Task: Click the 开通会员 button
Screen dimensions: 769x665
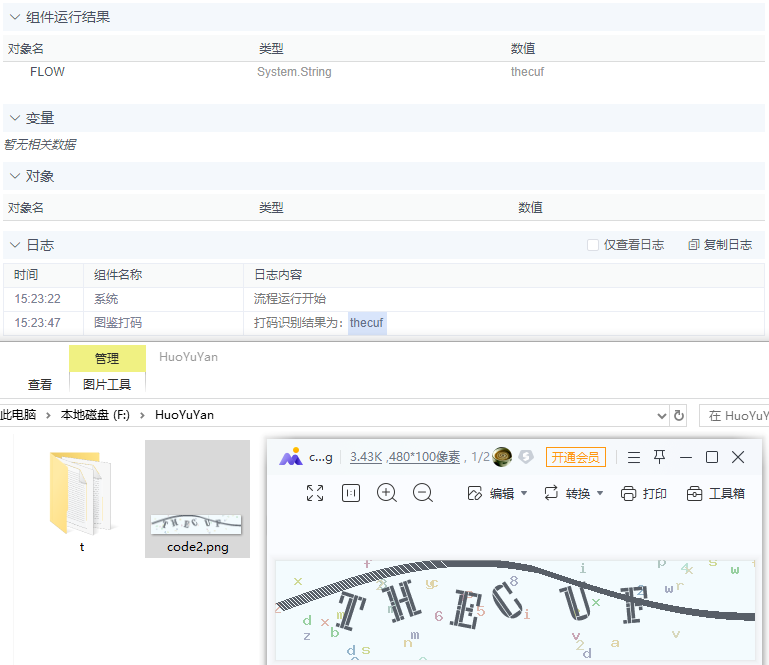Action: tap(576, 457)
